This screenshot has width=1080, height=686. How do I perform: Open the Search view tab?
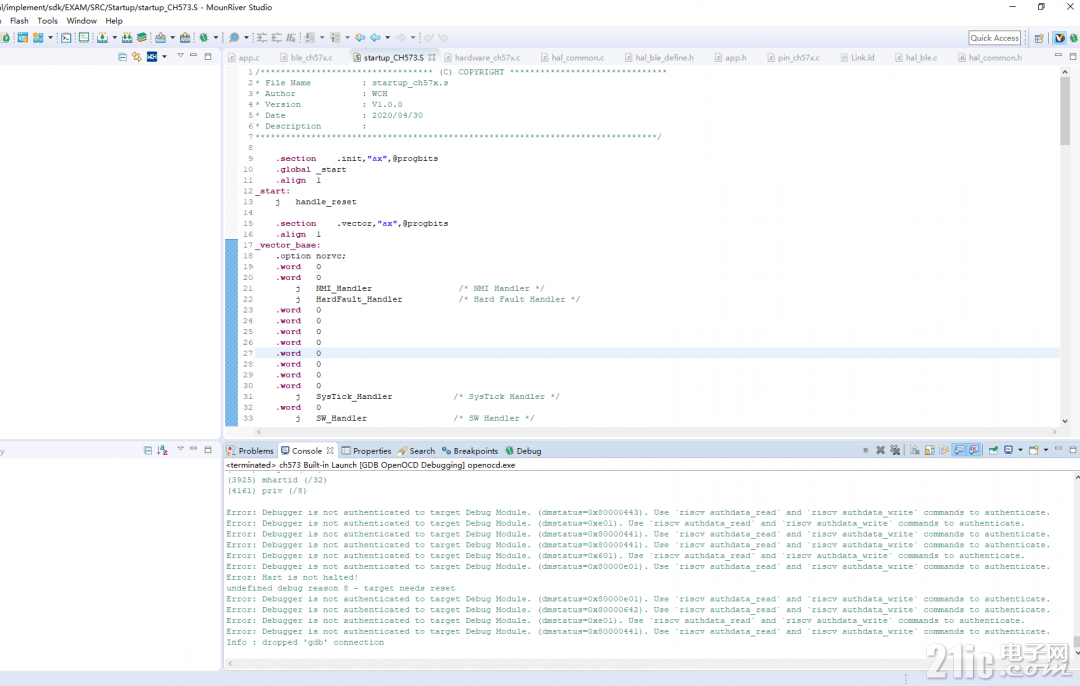click(416, 451)
